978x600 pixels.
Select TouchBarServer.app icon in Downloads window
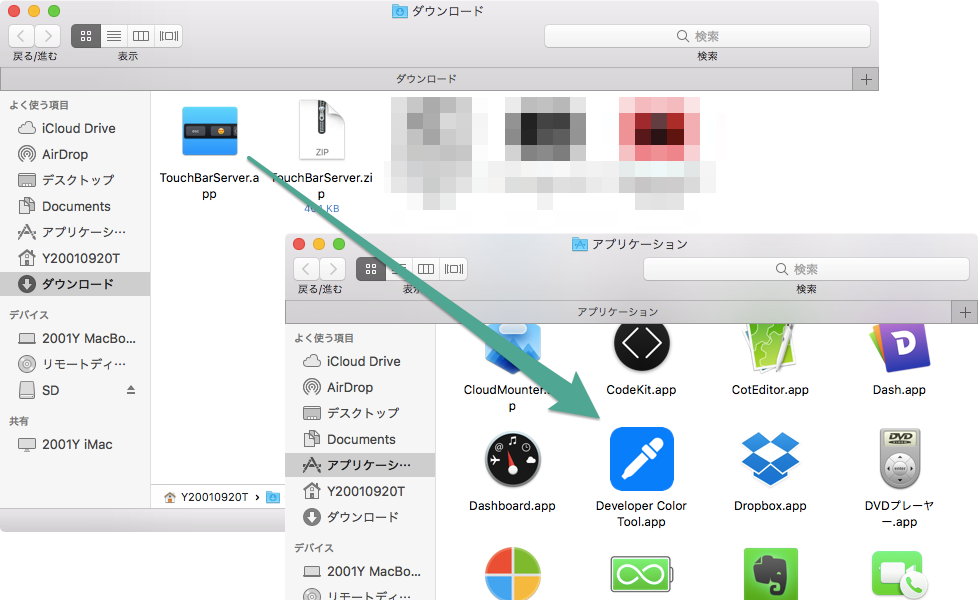coord(210,131)
